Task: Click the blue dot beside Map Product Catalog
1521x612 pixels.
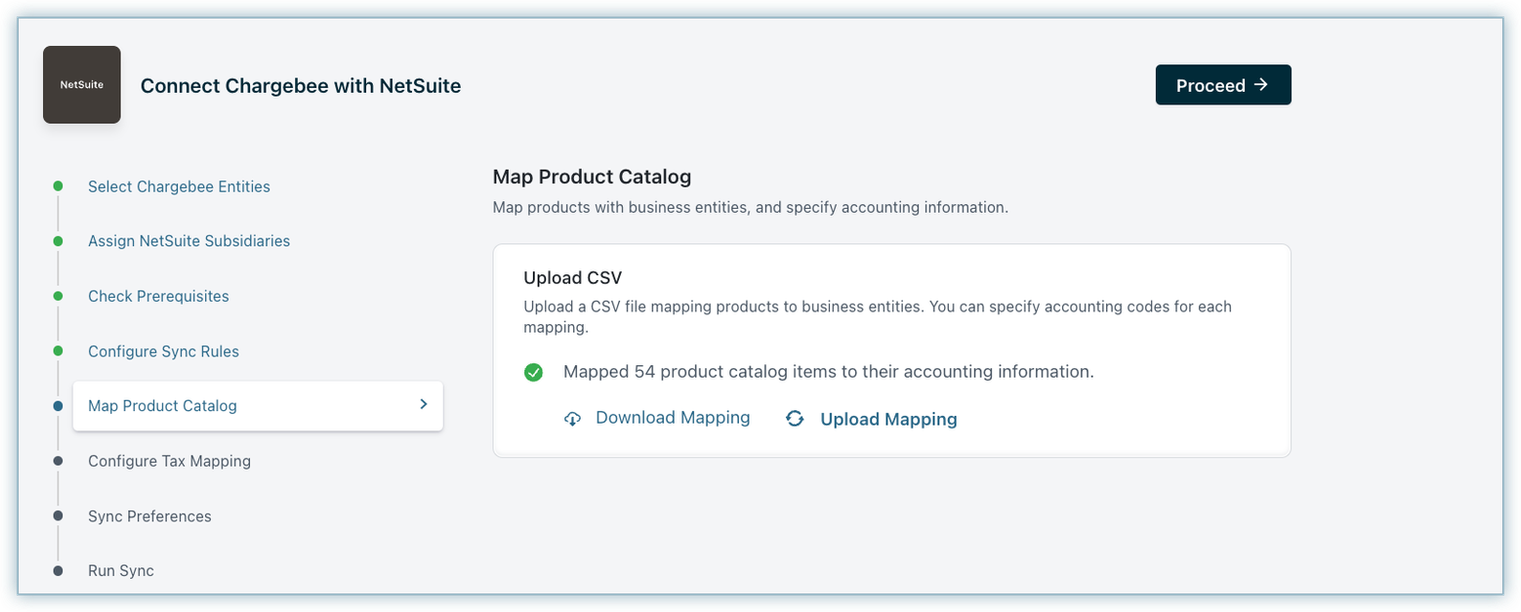Action: tap(58, 406)
